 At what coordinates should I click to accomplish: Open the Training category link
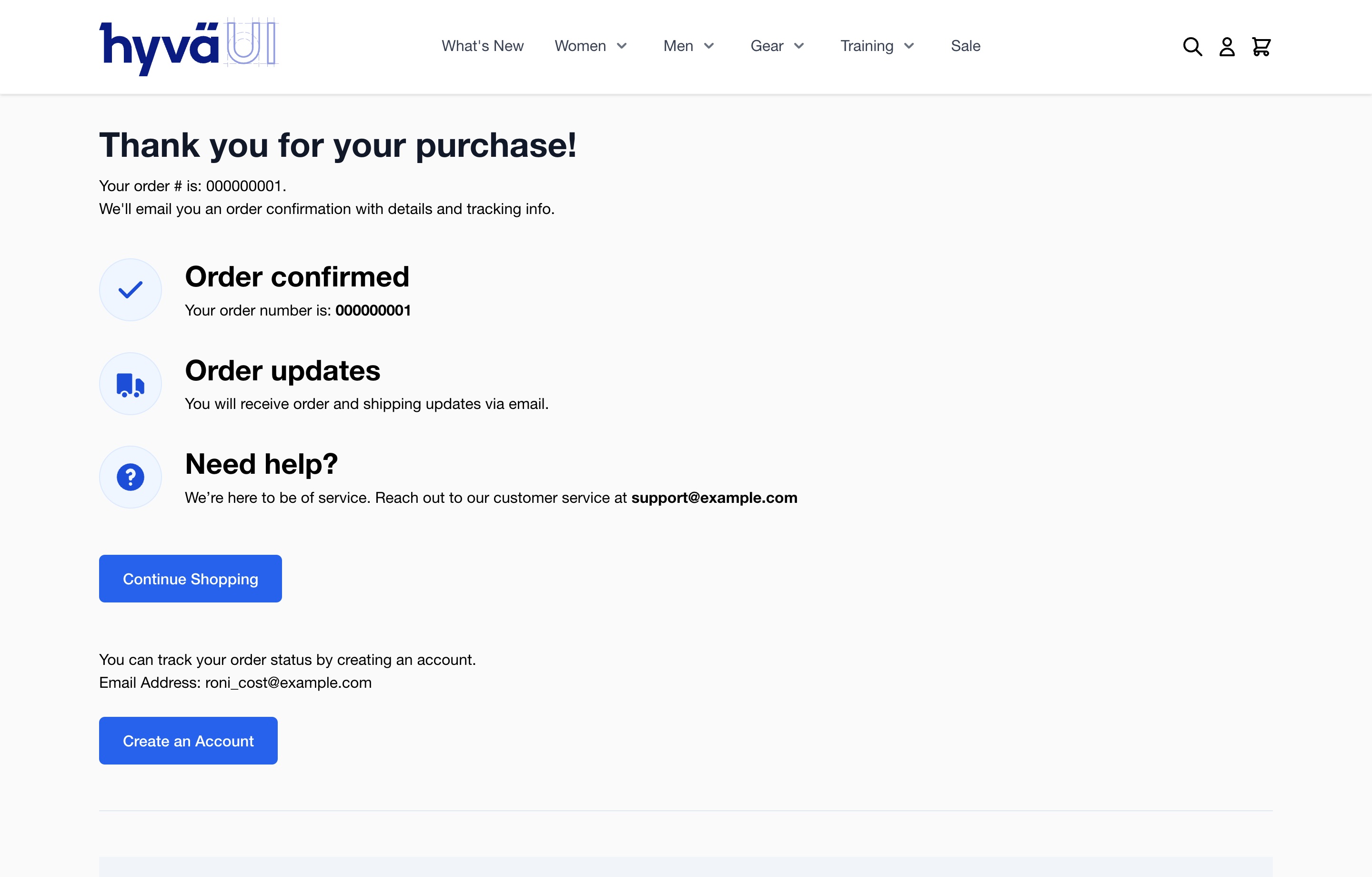pyautogui.click(x=867, y=46)
